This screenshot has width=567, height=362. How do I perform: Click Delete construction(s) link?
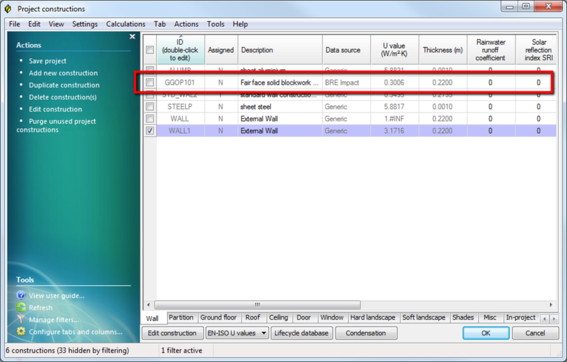coord(63,97)
